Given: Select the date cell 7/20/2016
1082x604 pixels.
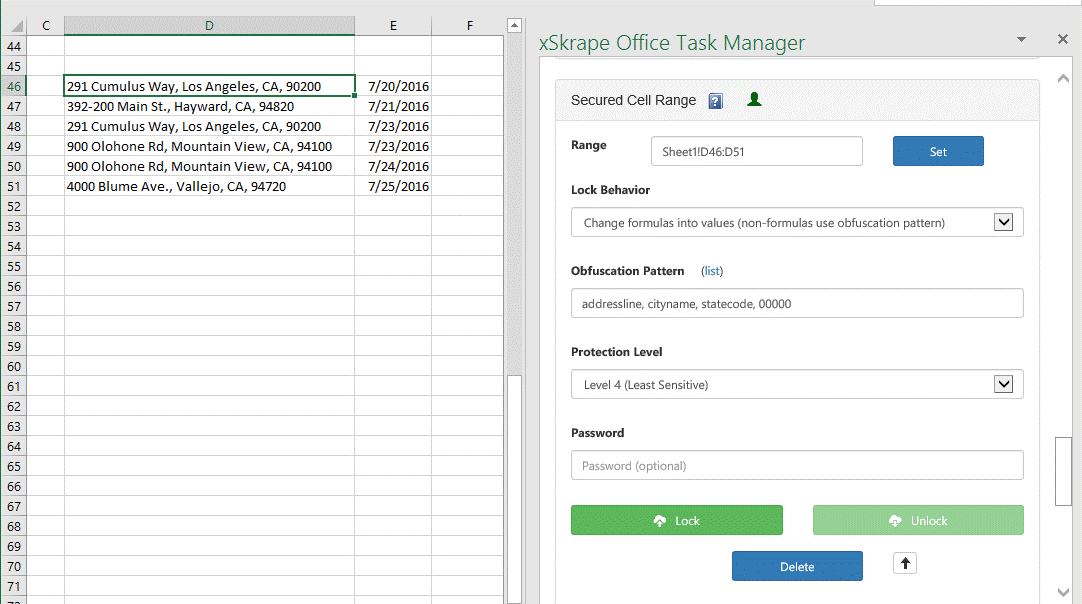Looking at the screenshot, I should click(x=393, y=86).
